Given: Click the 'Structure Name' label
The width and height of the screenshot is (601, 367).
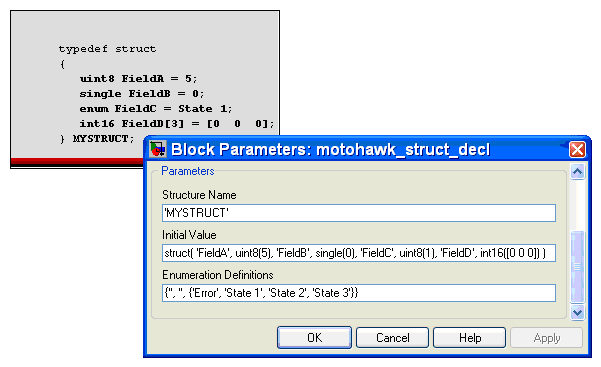Looking at the screenshot, I should (x=199, y=195).
